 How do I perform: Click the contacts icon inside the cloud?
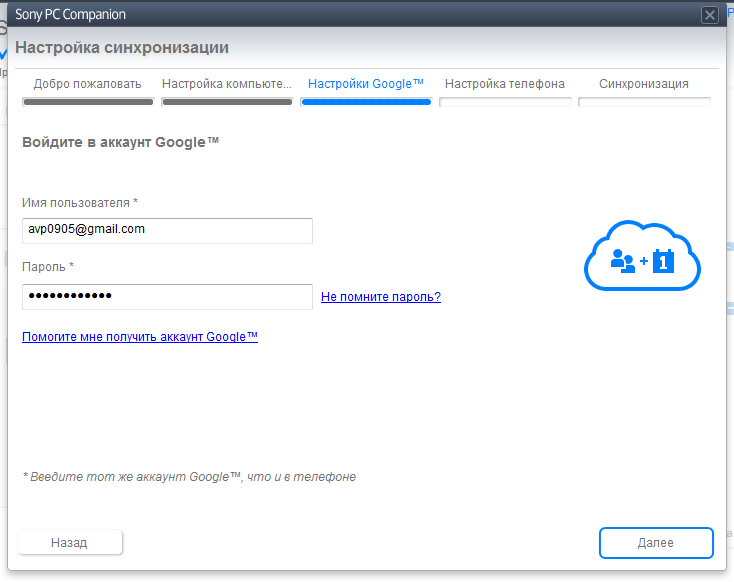click(x=622, y=262)
